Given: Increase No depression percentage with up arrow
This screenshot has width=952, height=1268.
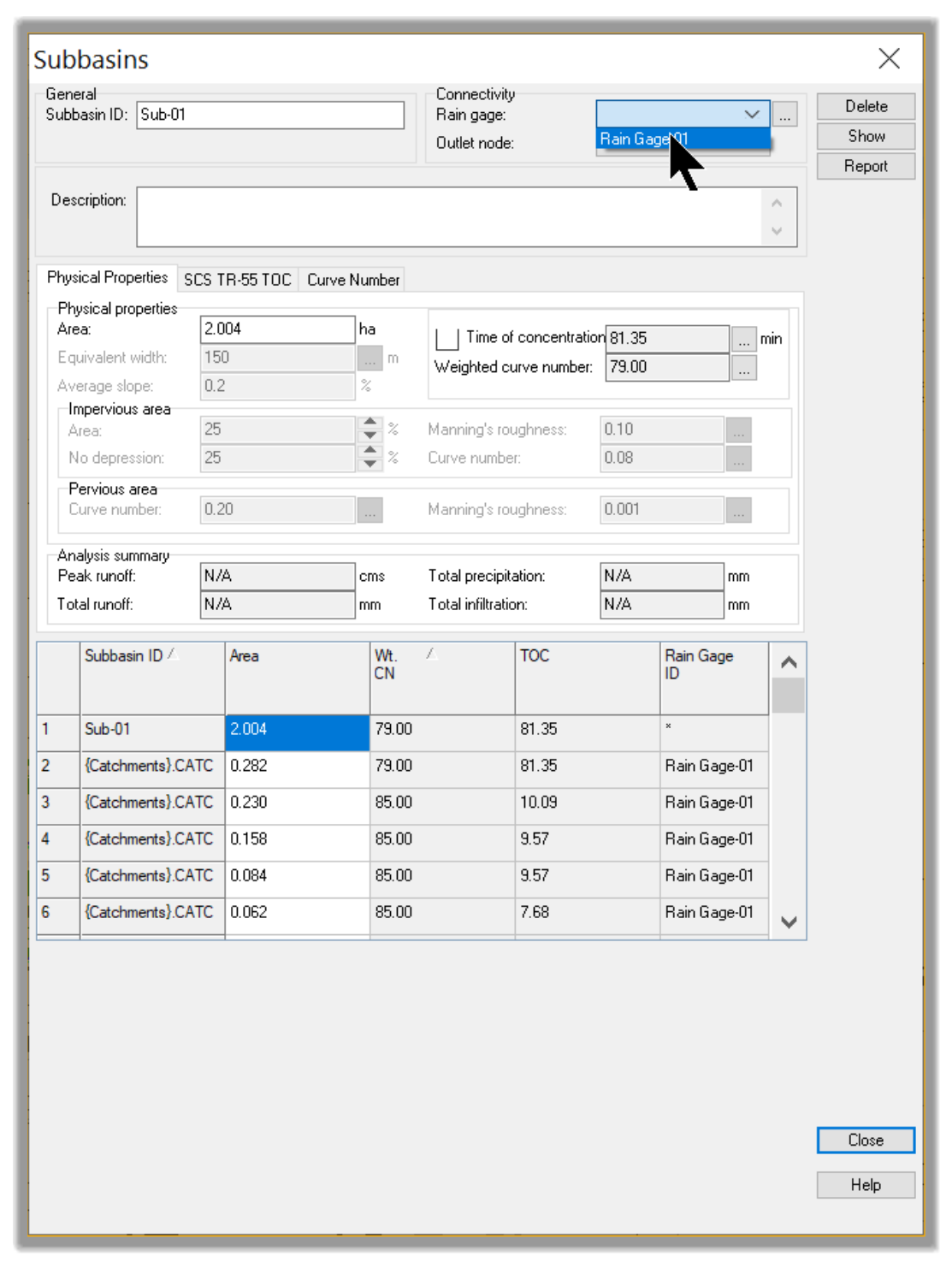Looking at the screenshot, I should 370,450.
